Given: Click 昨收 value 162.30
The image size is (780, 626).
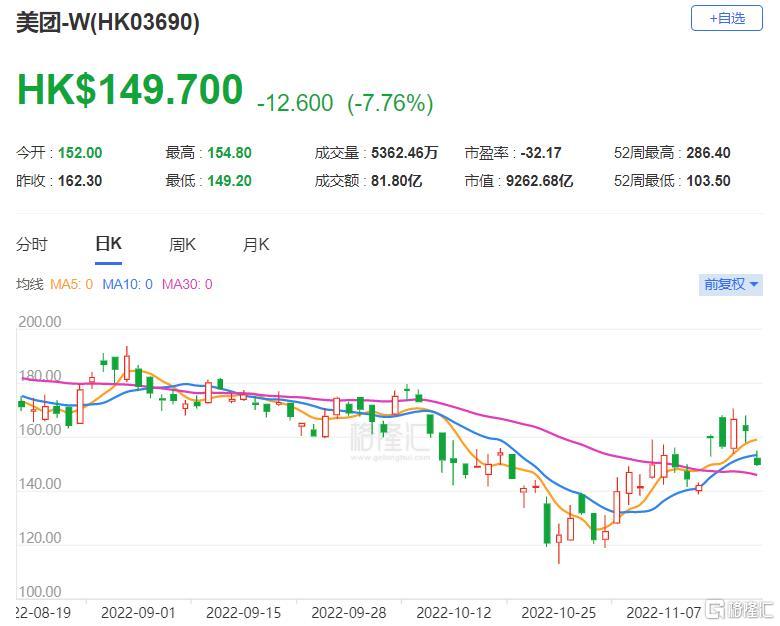Looking at the screenshot, I should [x=80, y=181].
